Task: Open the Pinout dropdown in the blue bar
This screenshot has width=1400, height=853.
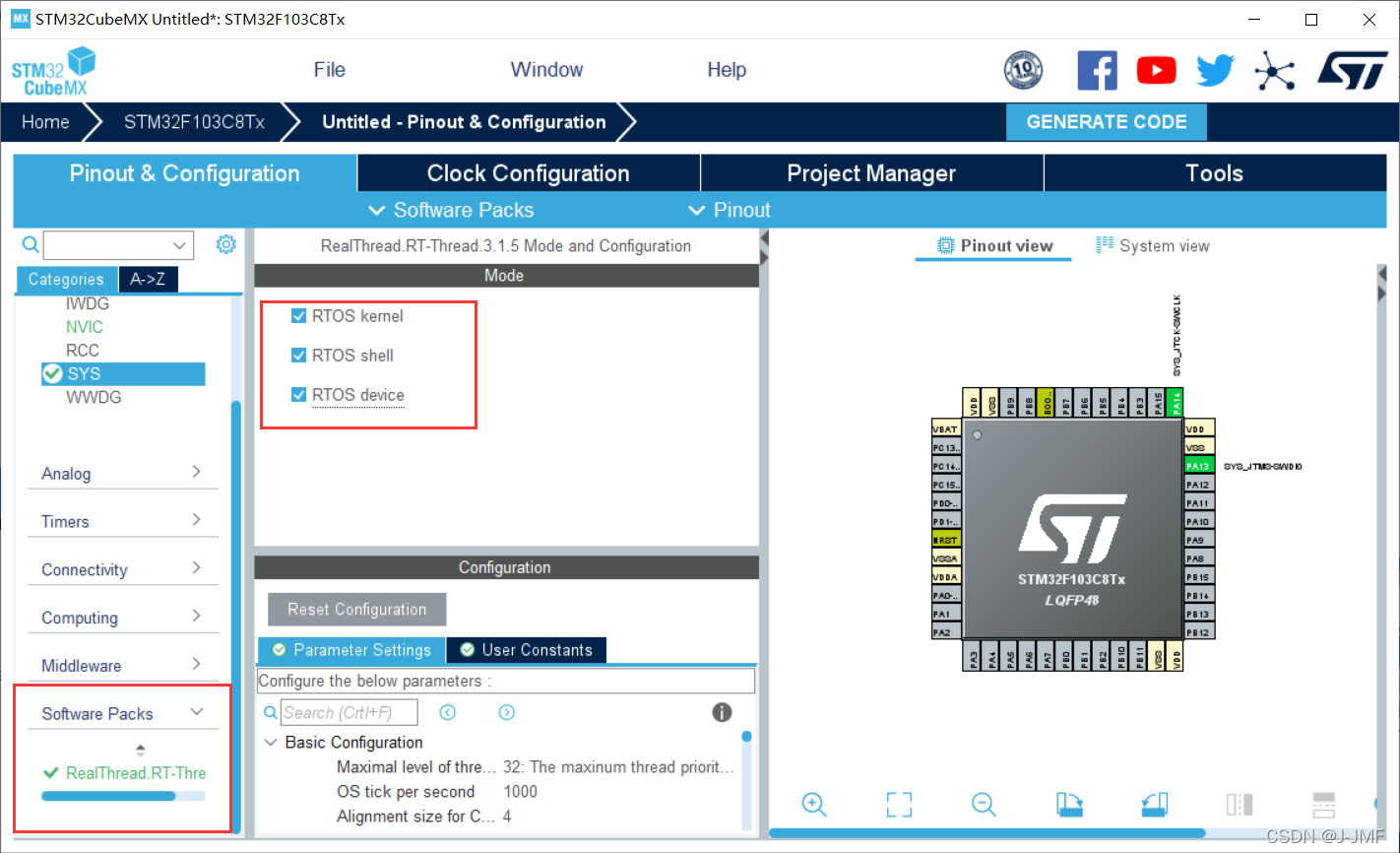Action: (730, 210)
